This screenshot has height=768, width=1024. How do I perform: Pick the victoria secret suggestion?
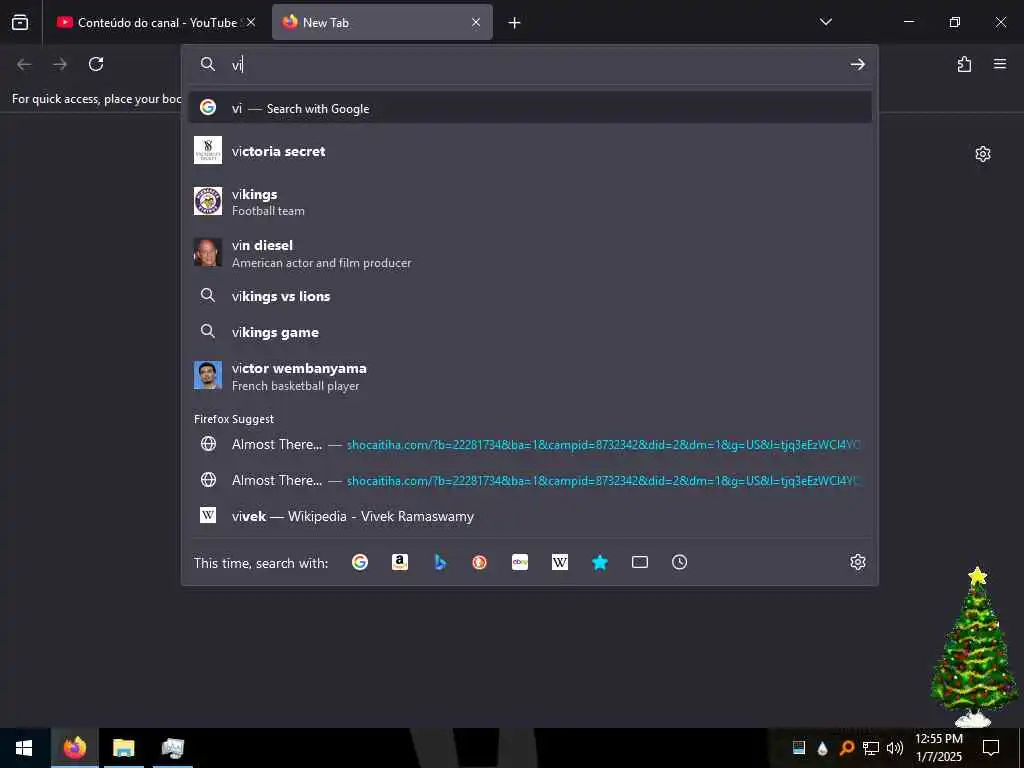pos(530,151)
